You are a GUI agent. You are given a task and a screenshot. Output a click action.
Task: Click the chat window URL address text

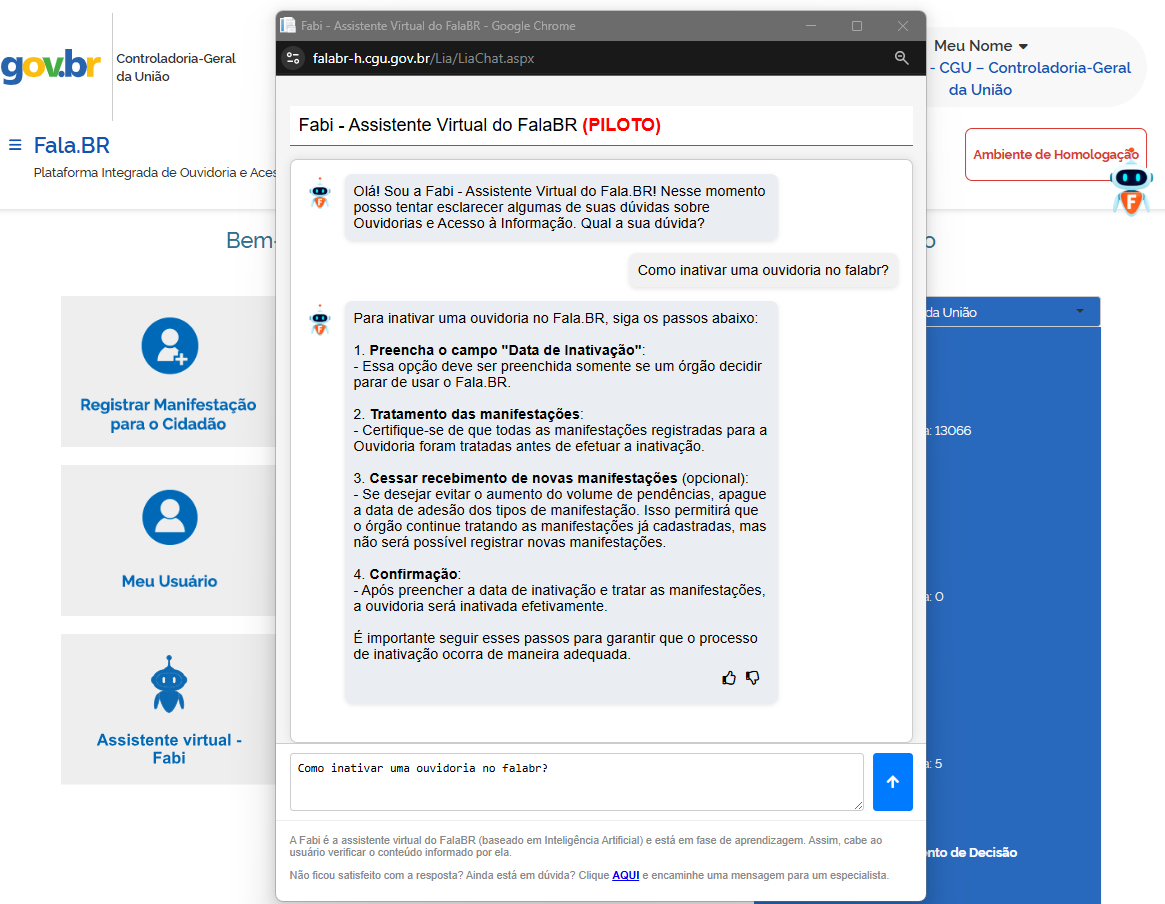(x=424, y=58)
